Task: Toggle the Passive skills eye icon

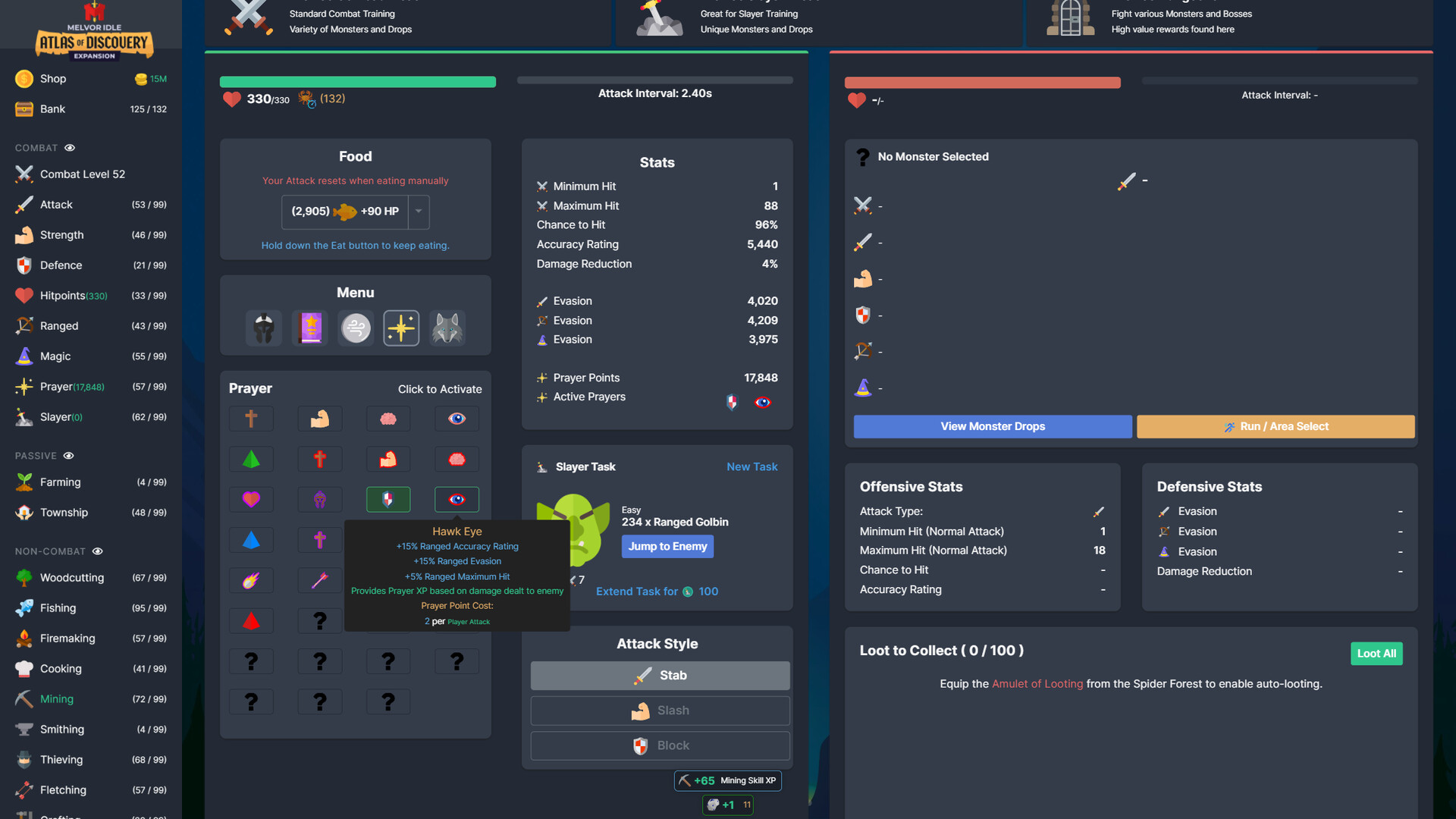Action: click(x=68, y=455)
